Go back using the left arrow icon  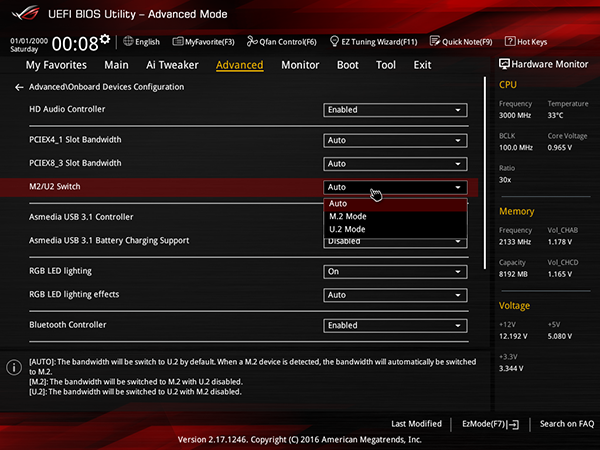(x=19, y=88)
